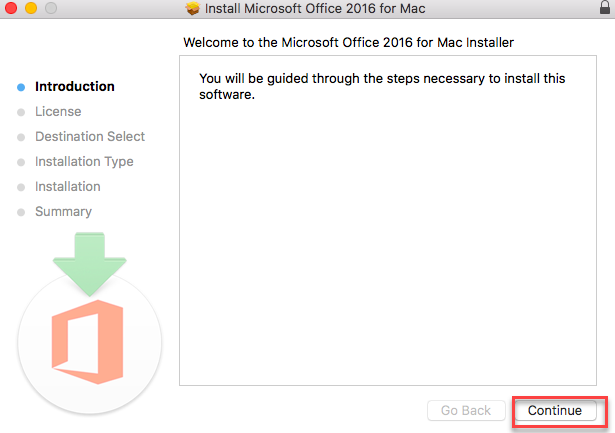Select the Installation Type step
This screenshot has height=433, width=615.
pos(84,162)
